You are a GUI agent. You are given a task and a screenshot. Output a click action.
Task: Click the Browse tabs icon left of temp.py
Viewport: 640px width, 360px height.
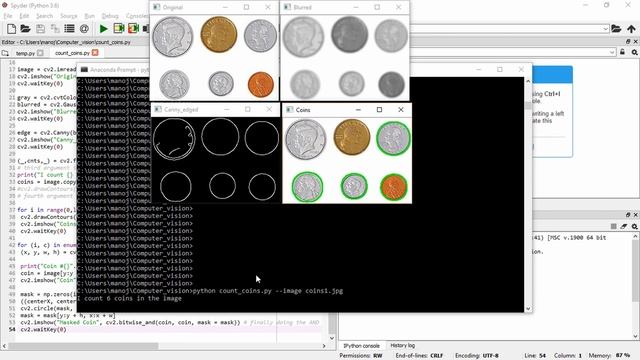coord(5,53)
